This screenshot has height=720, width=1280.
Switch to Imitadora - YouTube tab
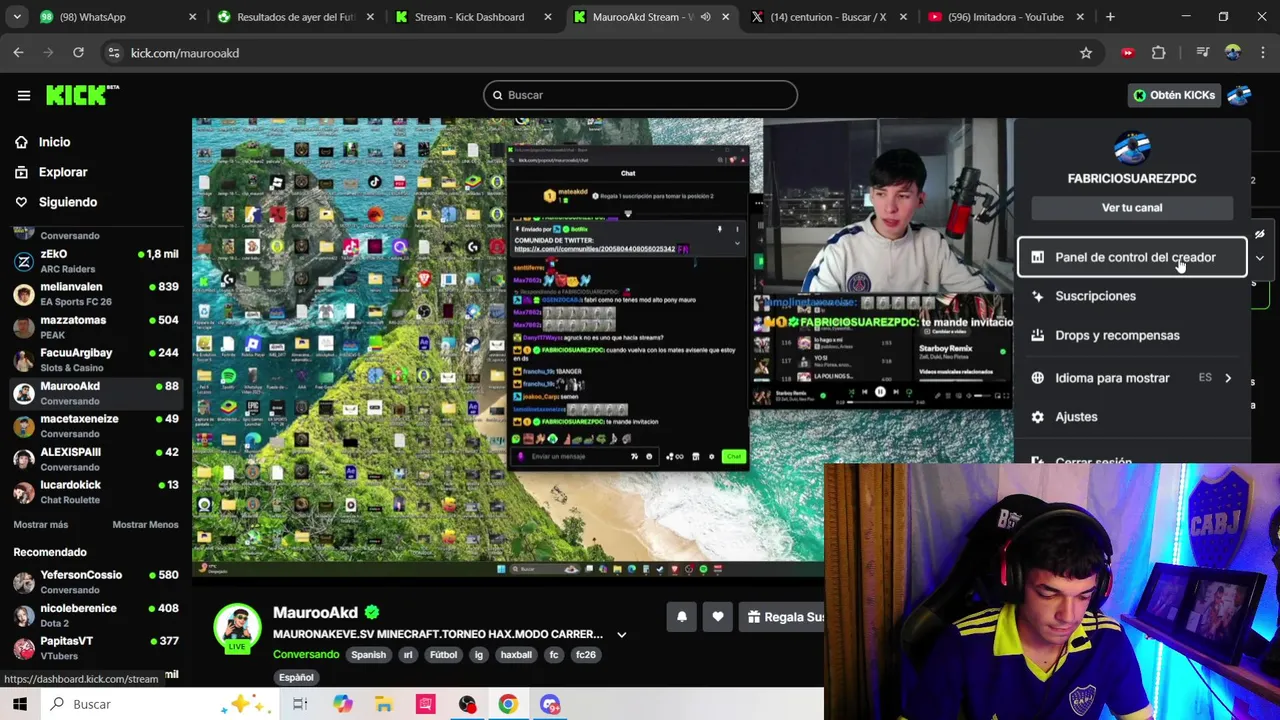tap(1004, 17)
